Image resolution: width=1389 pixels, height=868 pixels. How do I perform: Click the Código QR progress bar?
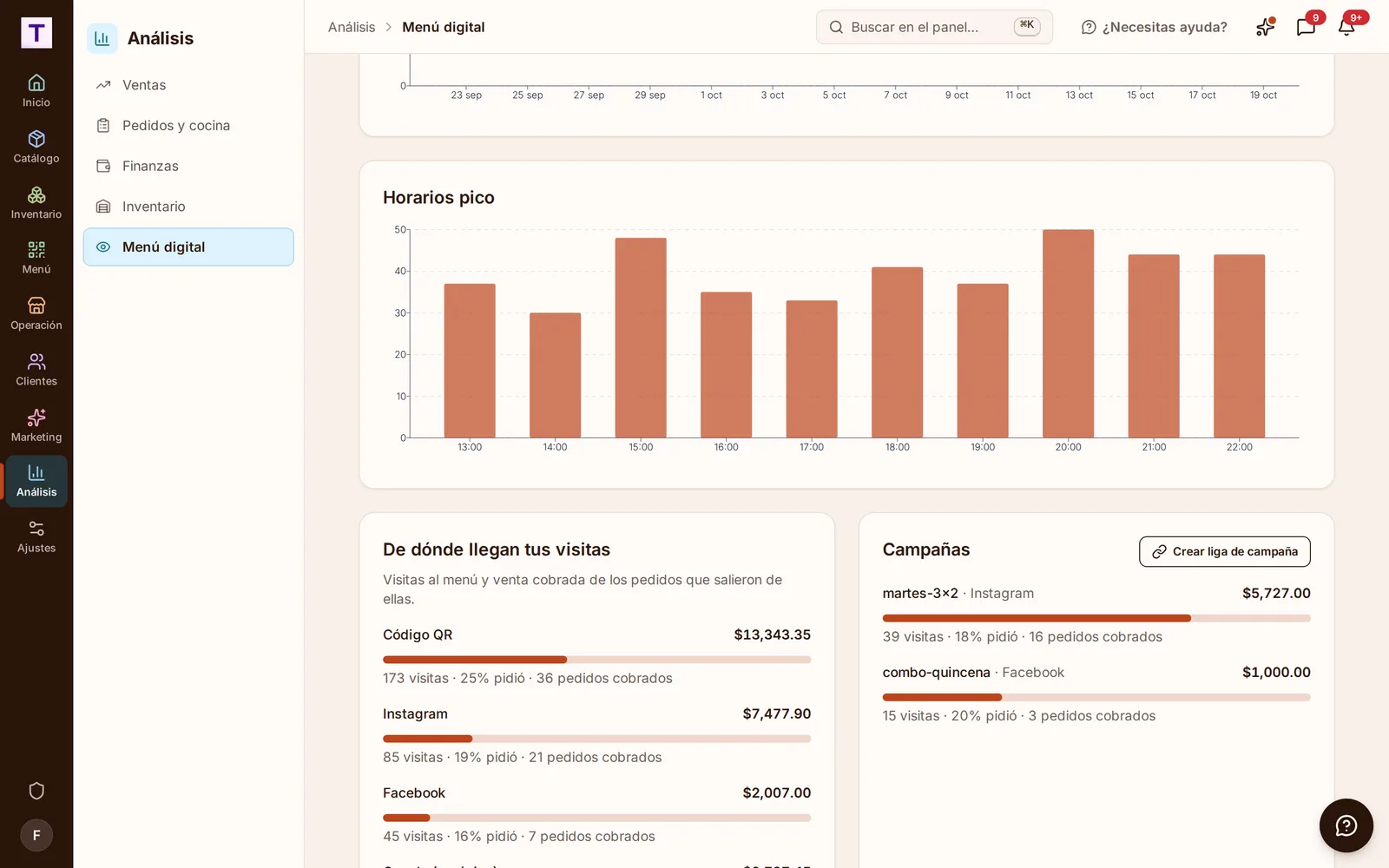[x=596, y=660]
